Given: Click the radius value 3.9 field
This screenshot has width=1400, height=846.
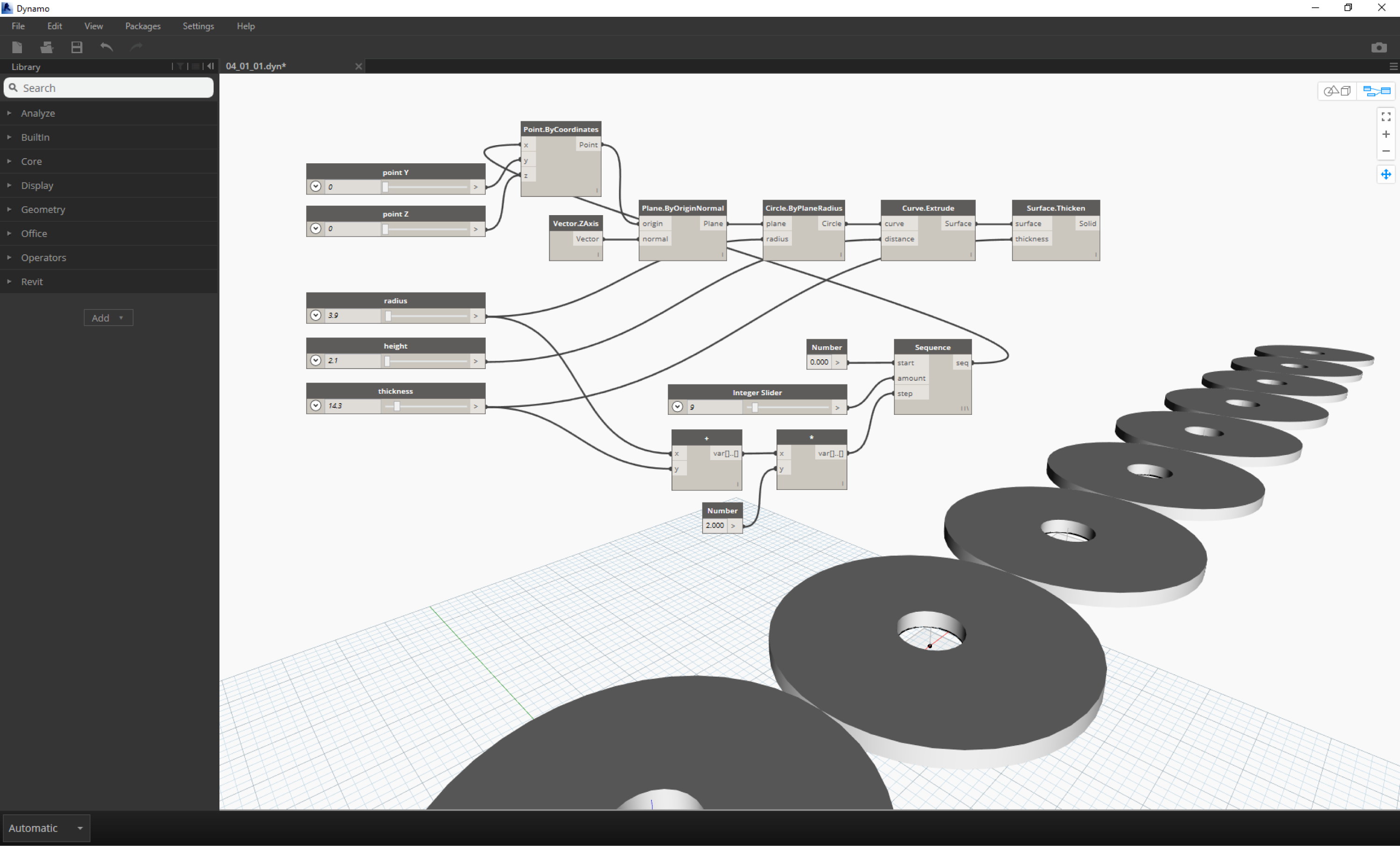Looking at the screenshot, I should click(353, 315).
